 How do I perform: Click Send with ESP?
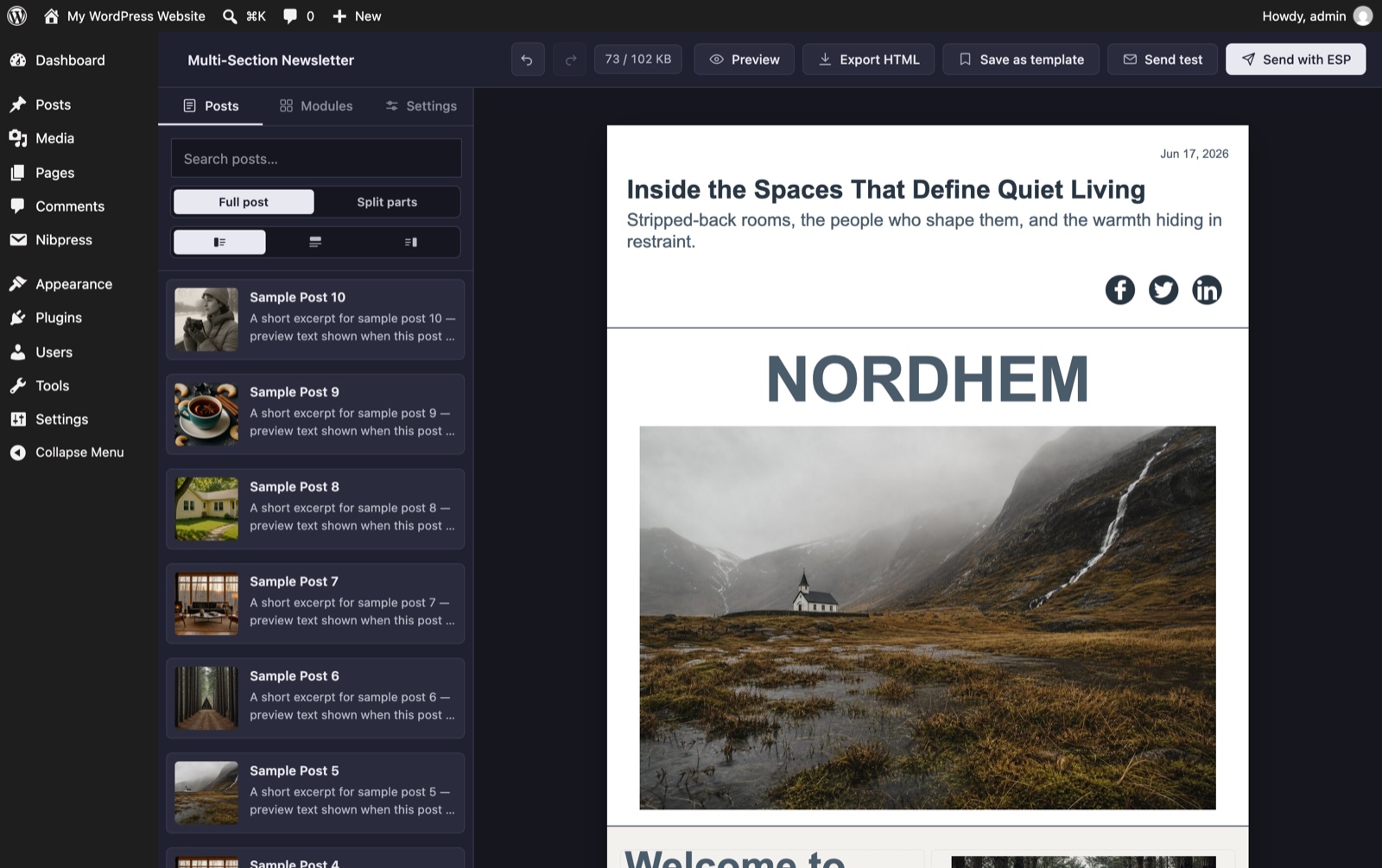(1296, 60)
